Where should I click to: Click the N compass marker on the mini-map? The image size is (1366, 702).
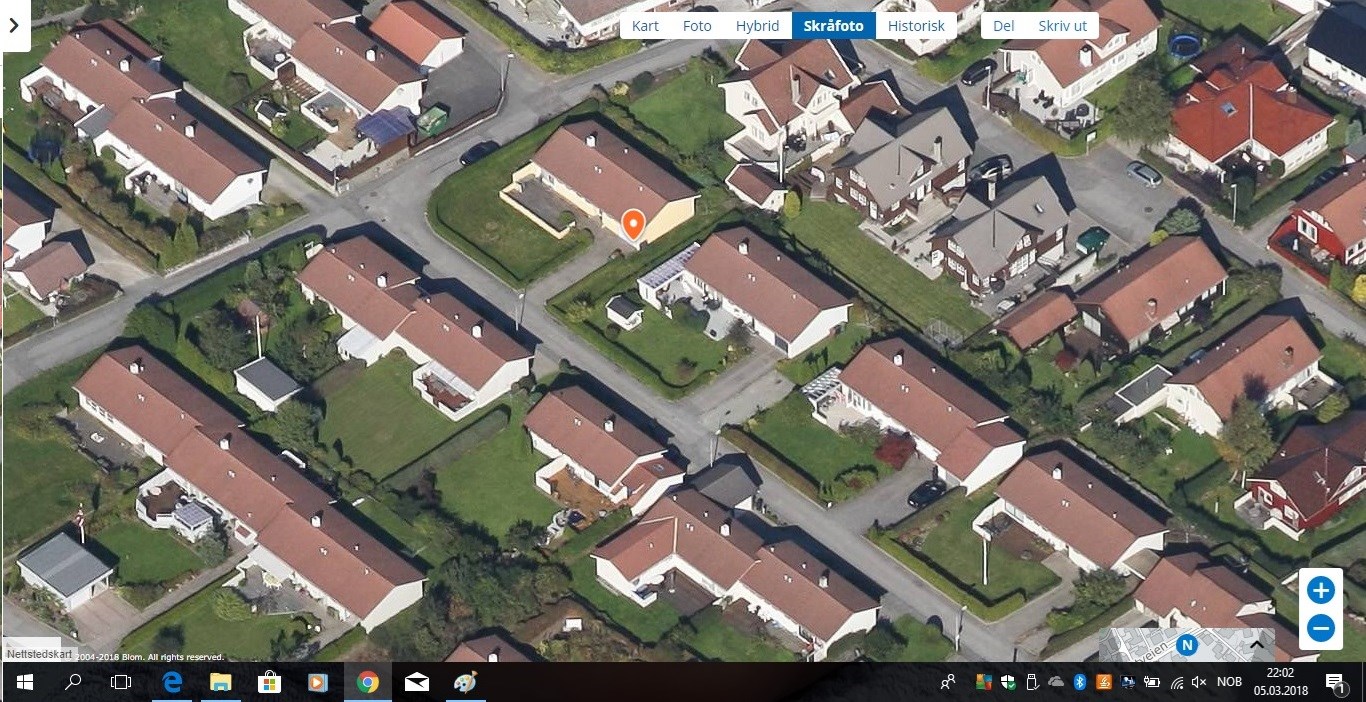(1187, 645)
